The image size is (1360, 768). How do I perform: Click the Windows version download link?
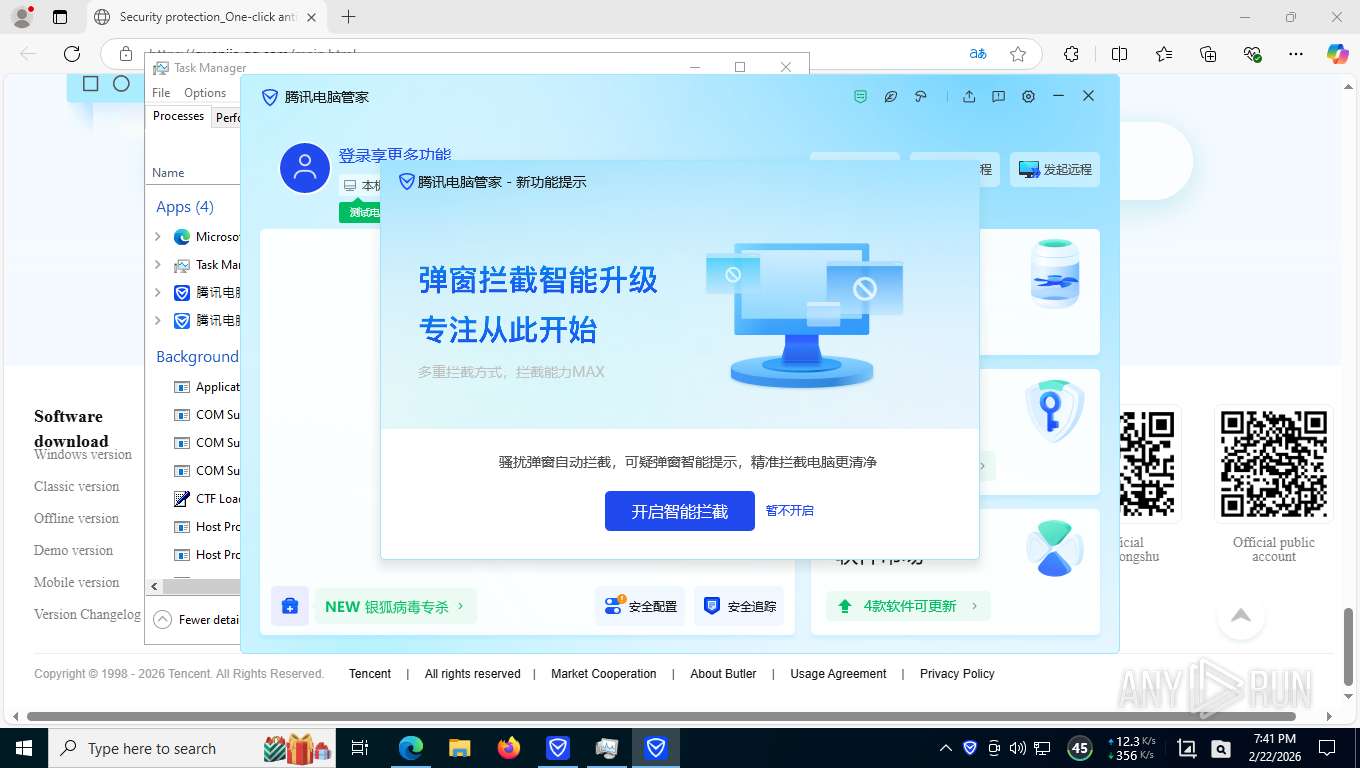[83, 454]
